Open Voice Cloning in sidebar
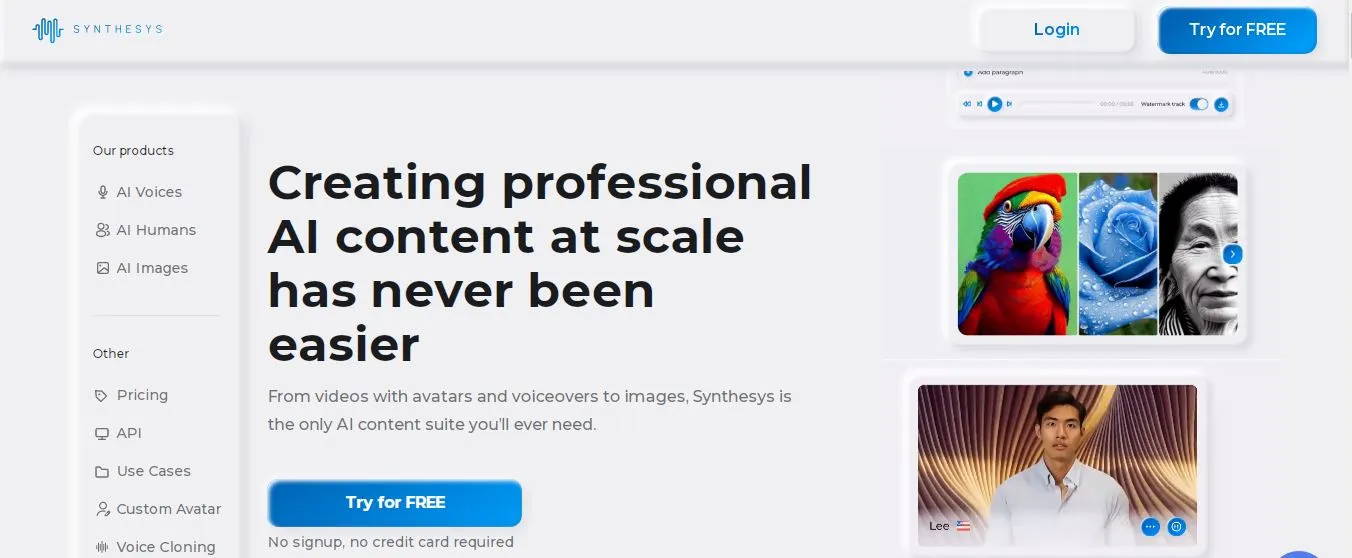 tap(155, 547)
